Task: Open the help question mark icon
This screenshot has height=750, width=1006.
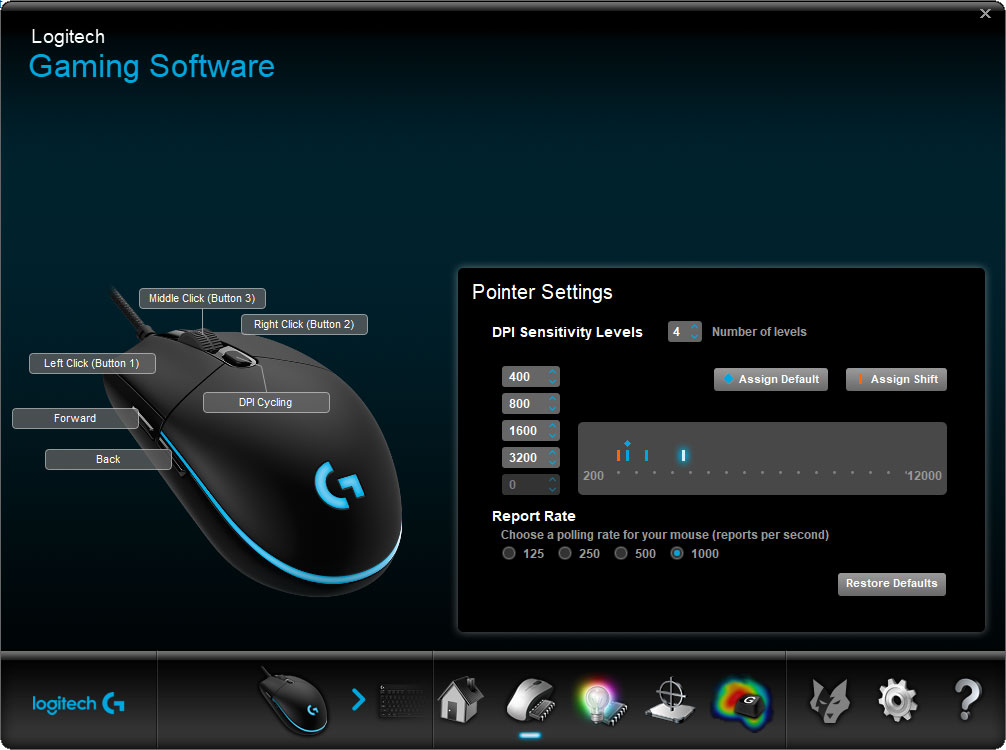Action: pos(967,700)
